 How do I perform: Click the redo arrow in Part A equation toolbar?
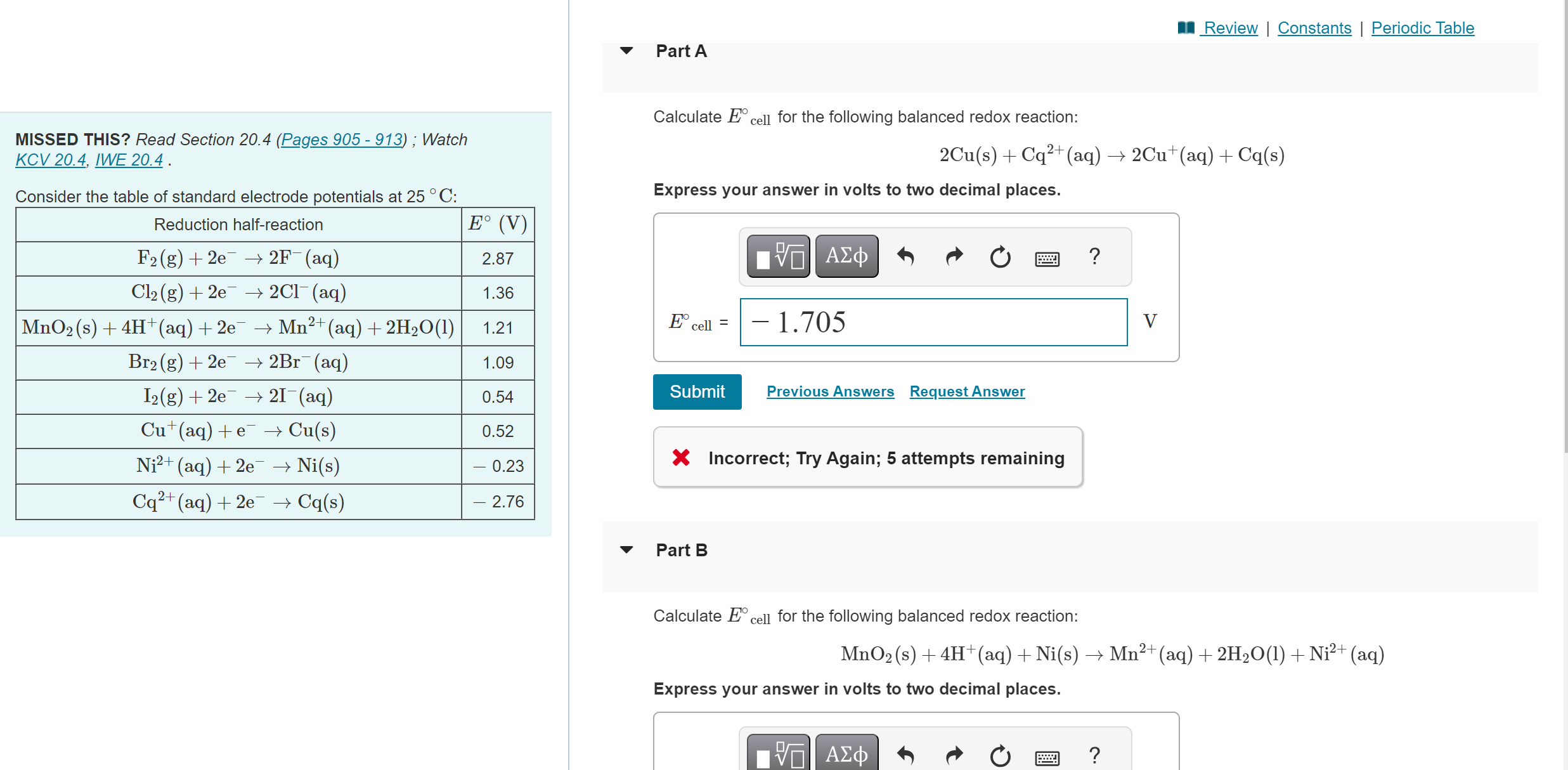coord(953,256)
